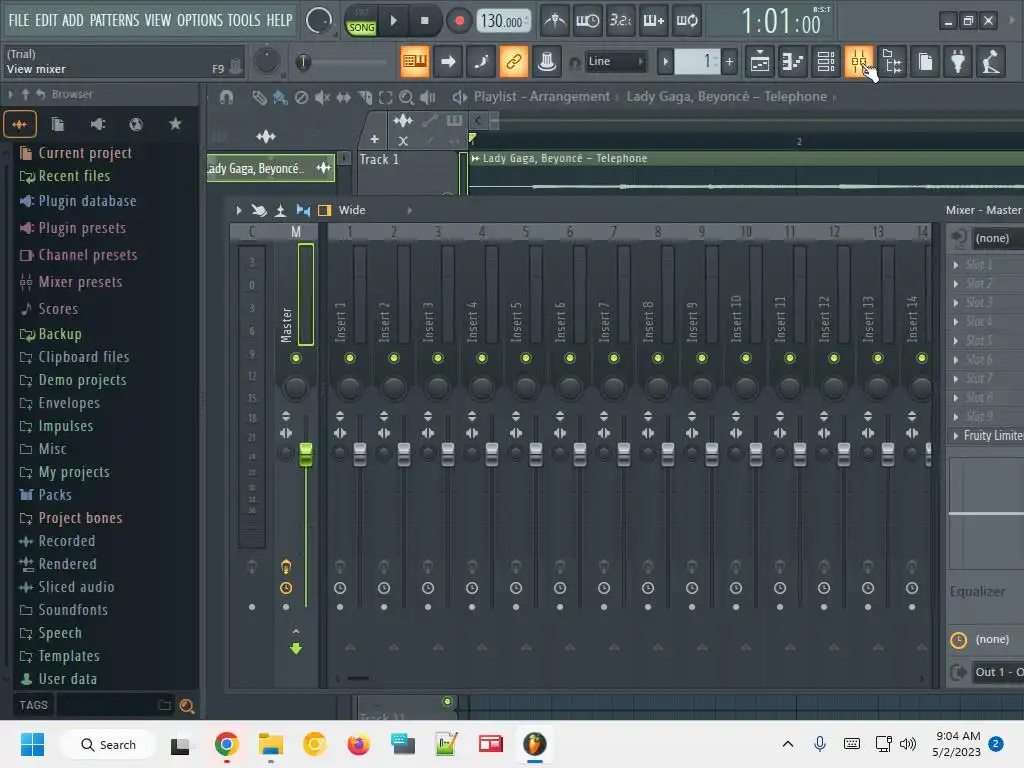Toggle loop recording icon

pos(686,21)
